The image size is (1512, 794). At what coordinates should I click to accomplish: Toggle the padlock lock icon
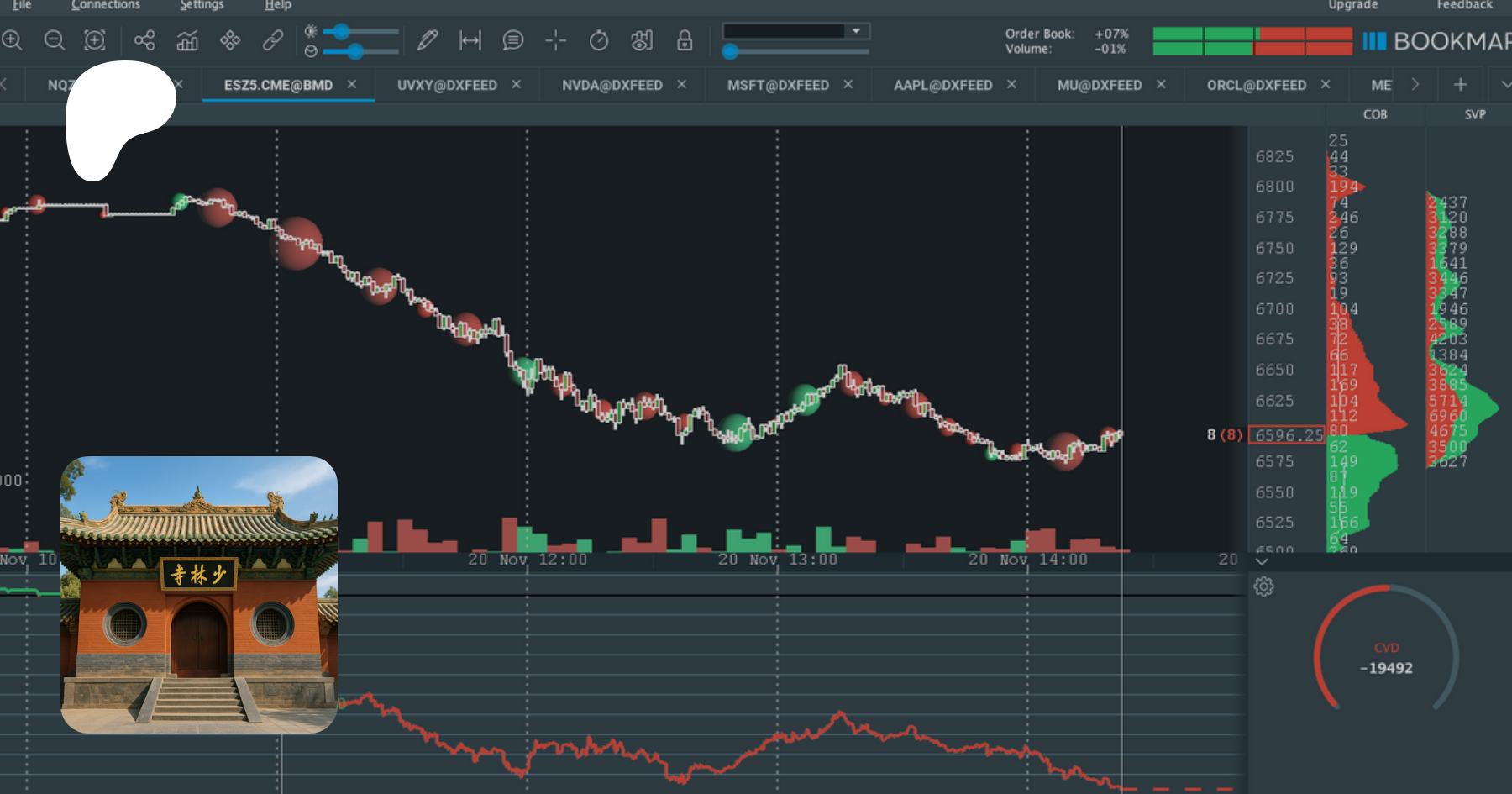click(685, 39)
